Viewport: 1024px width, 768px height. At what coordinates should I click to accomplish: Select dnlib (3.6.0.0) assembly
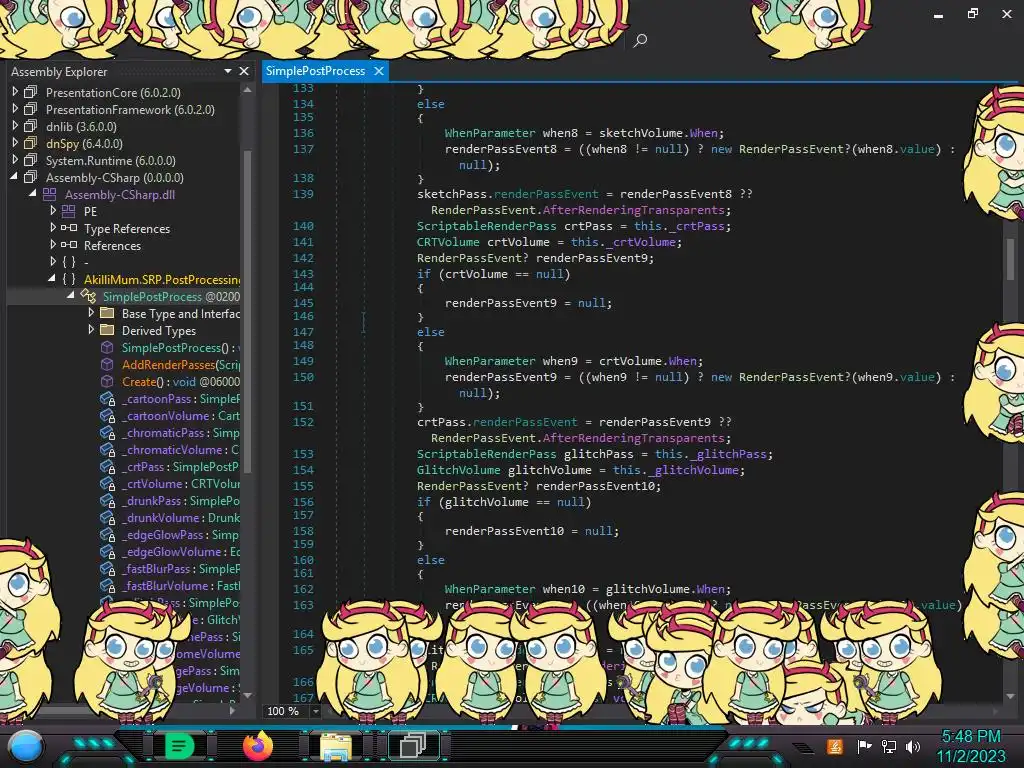point(81,127)
